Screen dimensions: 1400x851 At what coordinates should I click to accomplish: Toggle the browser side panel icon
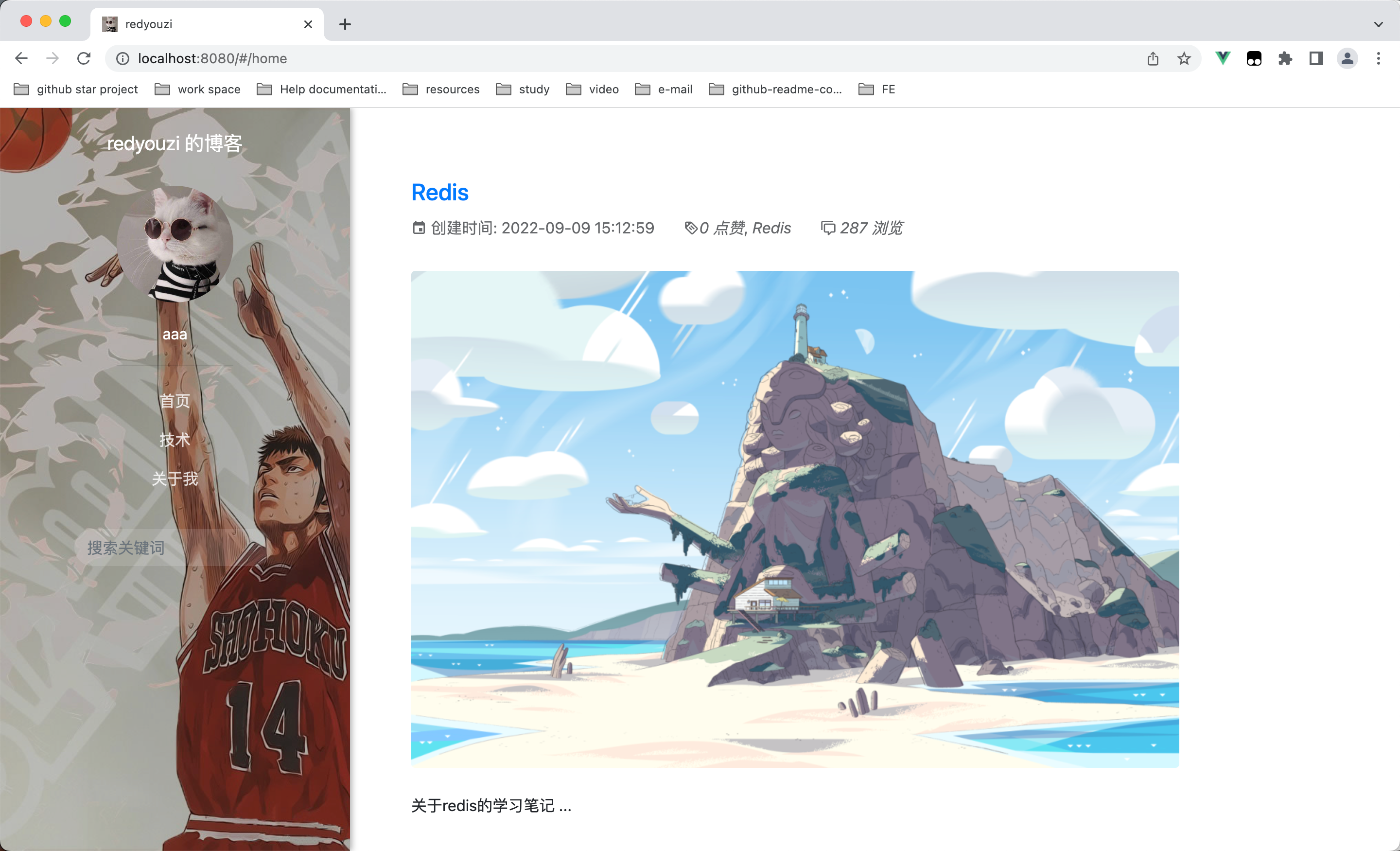click(1316, 58)
